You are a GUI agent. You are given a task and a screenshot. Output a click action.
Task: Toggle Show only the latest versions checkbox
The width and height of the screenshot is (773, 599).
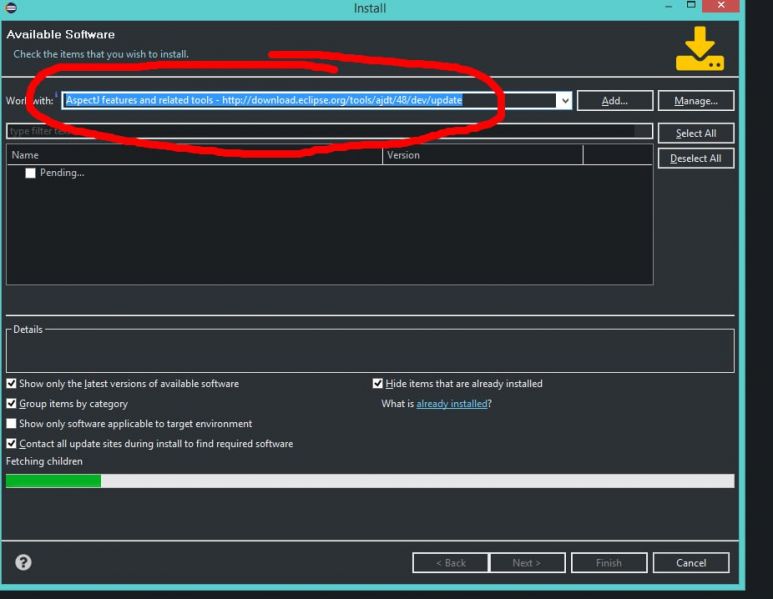point(11,384)
